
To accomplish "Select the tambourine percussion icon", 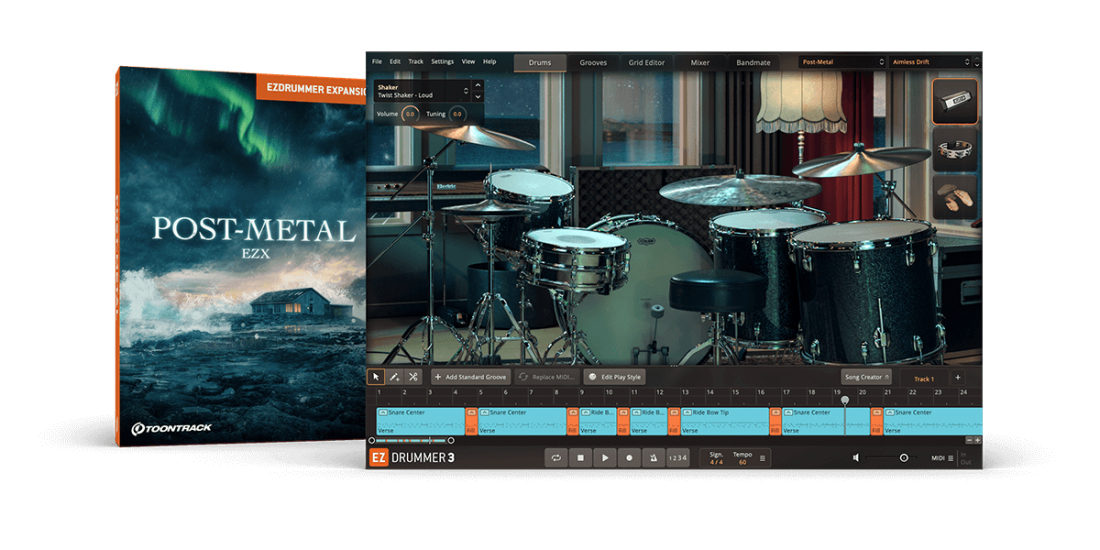I will pyautogui.click(x=955, y=149).
